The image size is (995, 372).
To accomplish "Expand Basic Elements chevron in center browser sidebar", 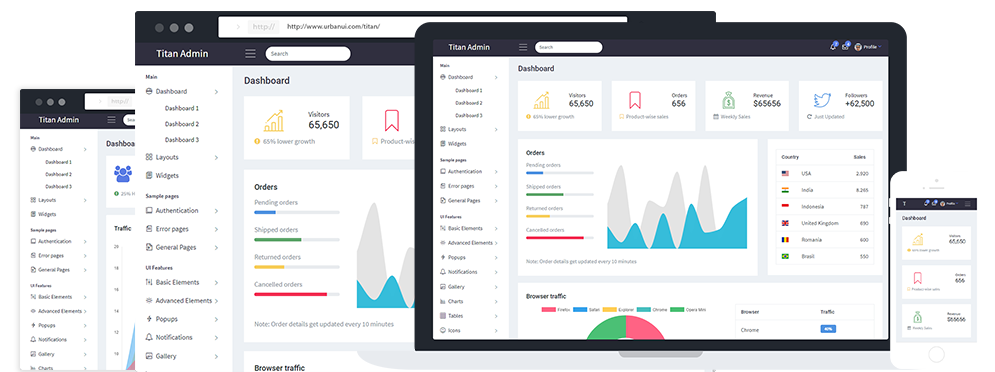I will 216,282.
